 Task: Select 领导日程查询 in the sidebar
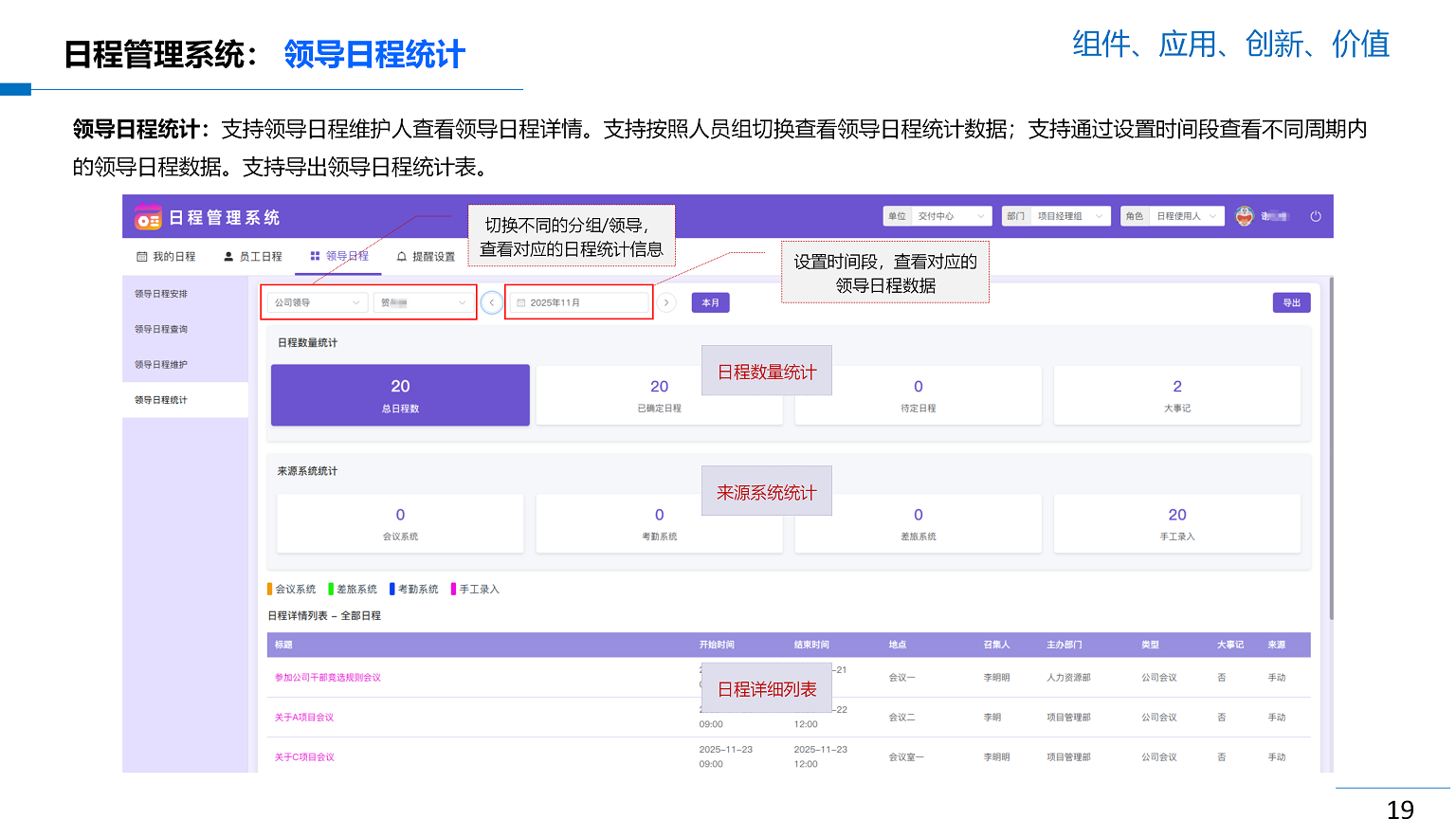[x=161, y=329]
